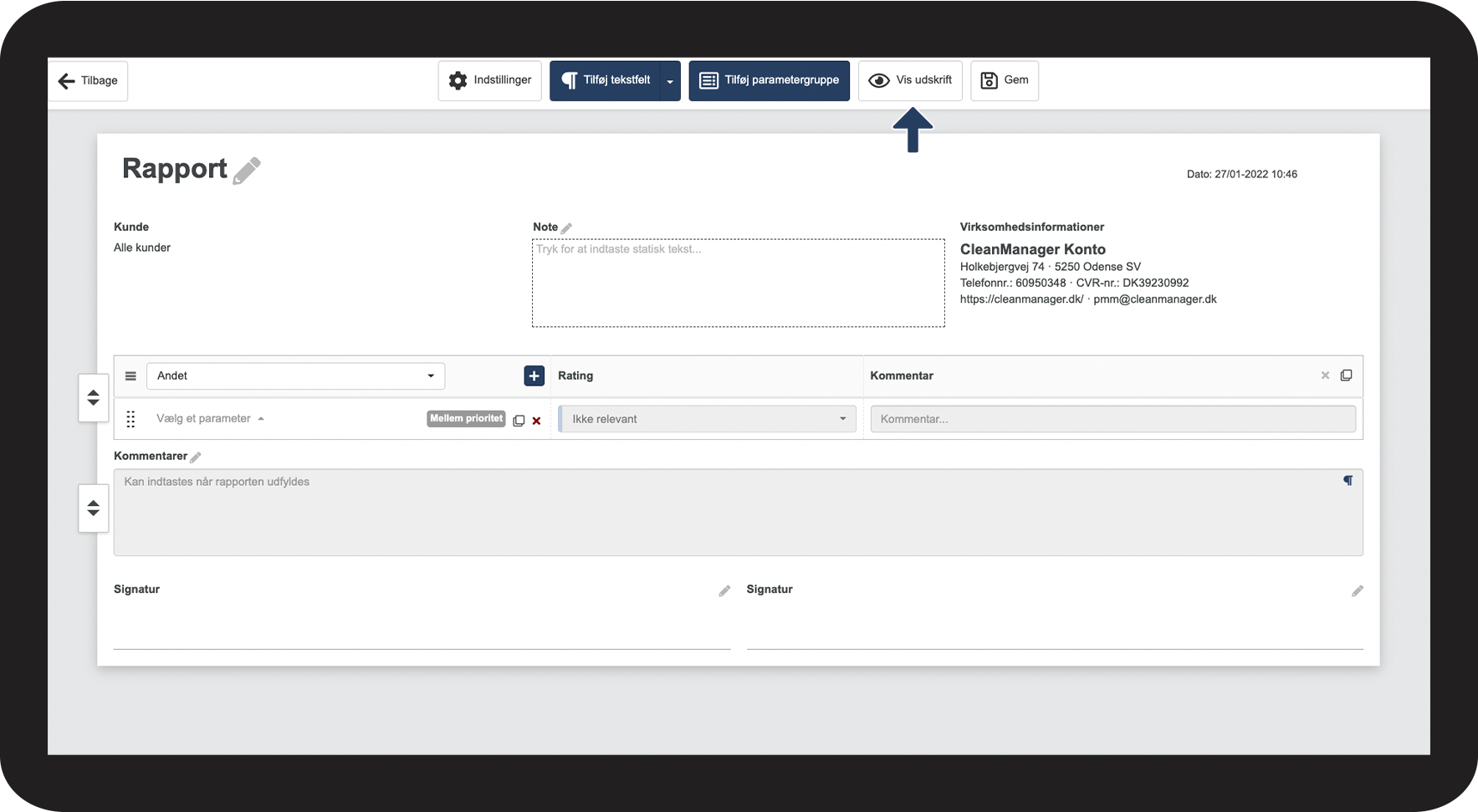Screen dimensions: 1478x812
Task: Click the Dato: 27/01-2022 10:46 text
Action: click(1242, 175)
